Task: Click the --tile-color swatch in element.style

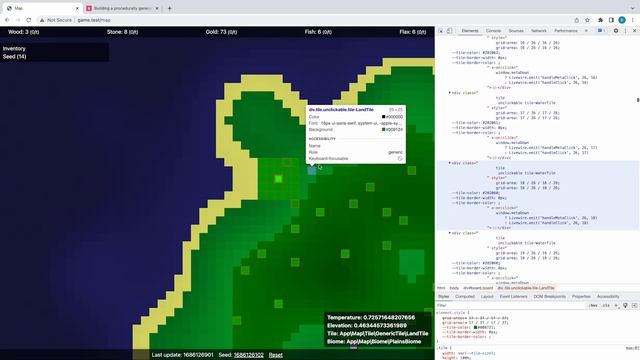Action: [476, 327]
